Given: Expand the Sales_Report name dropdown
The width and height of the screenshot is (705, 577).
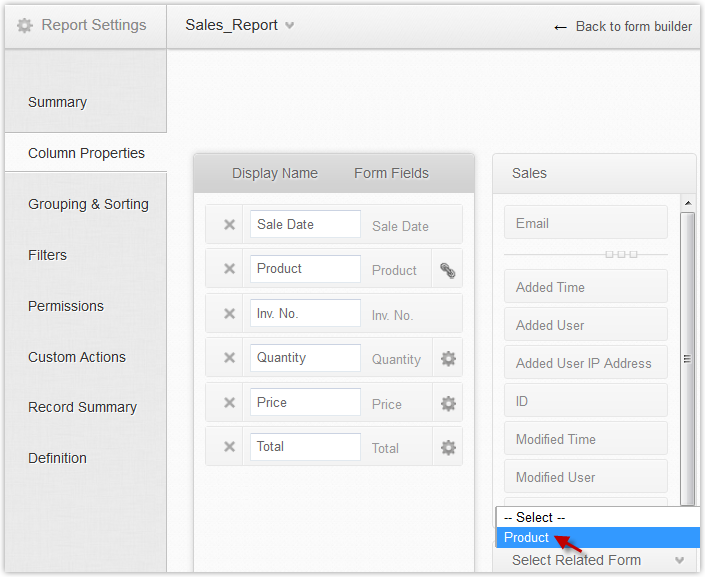Looking at the screenshot, I should (290, 26).
